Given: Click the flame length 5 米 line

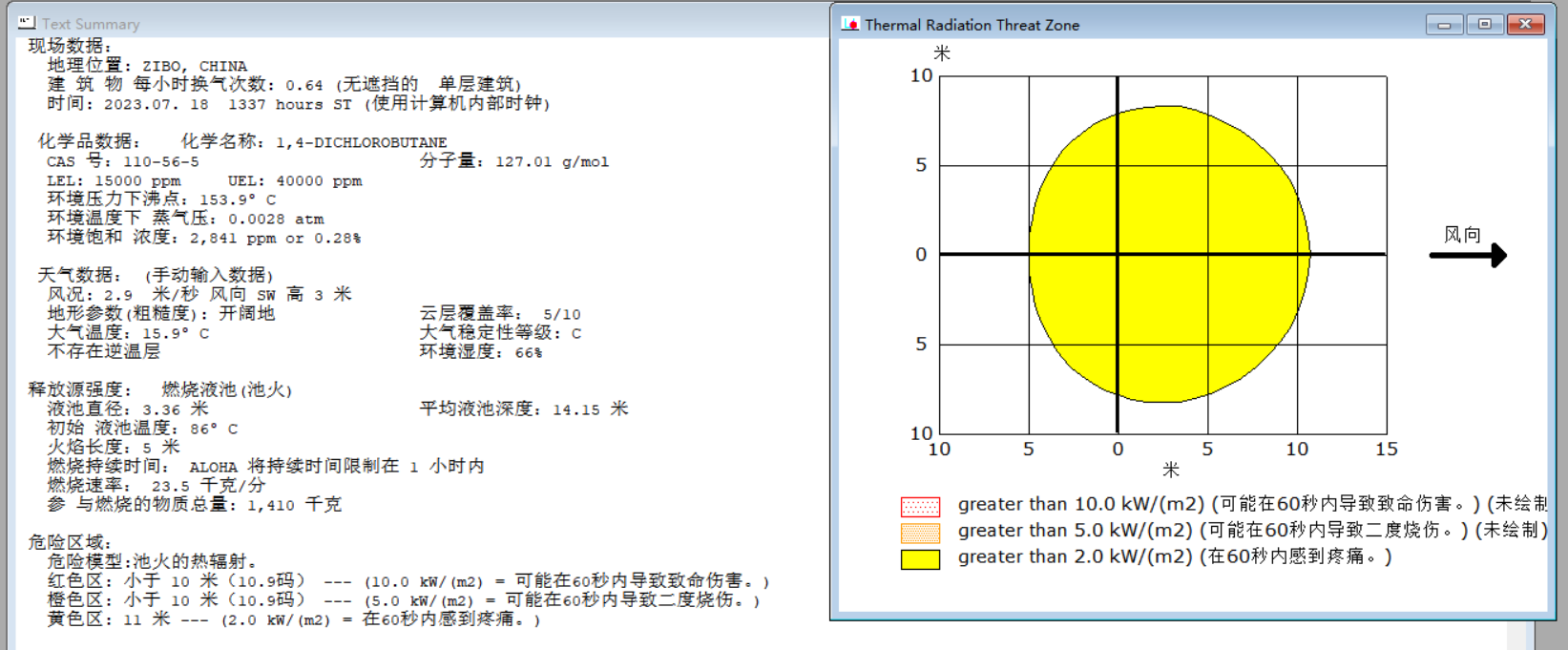Looking at the screenshot, I should 114,448.
